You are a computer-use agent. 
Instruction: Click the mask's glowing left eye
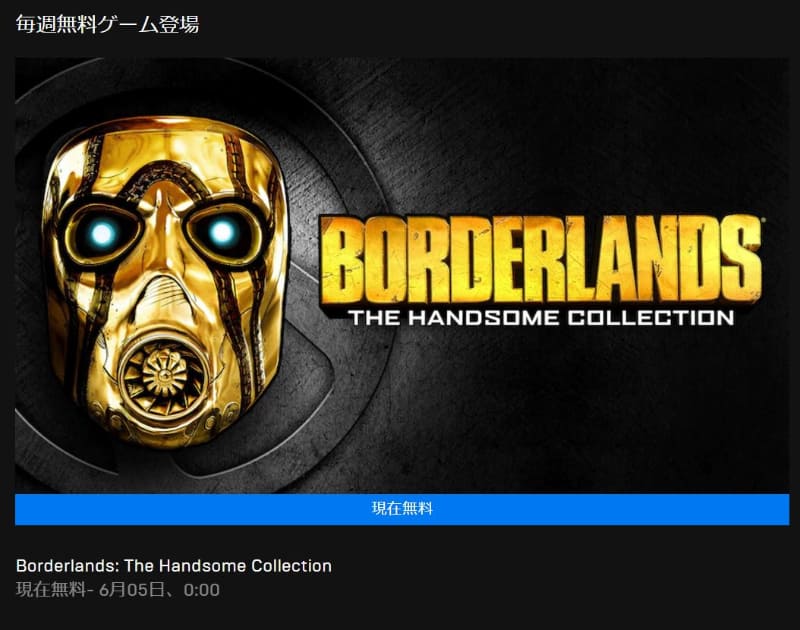(103, 234)
